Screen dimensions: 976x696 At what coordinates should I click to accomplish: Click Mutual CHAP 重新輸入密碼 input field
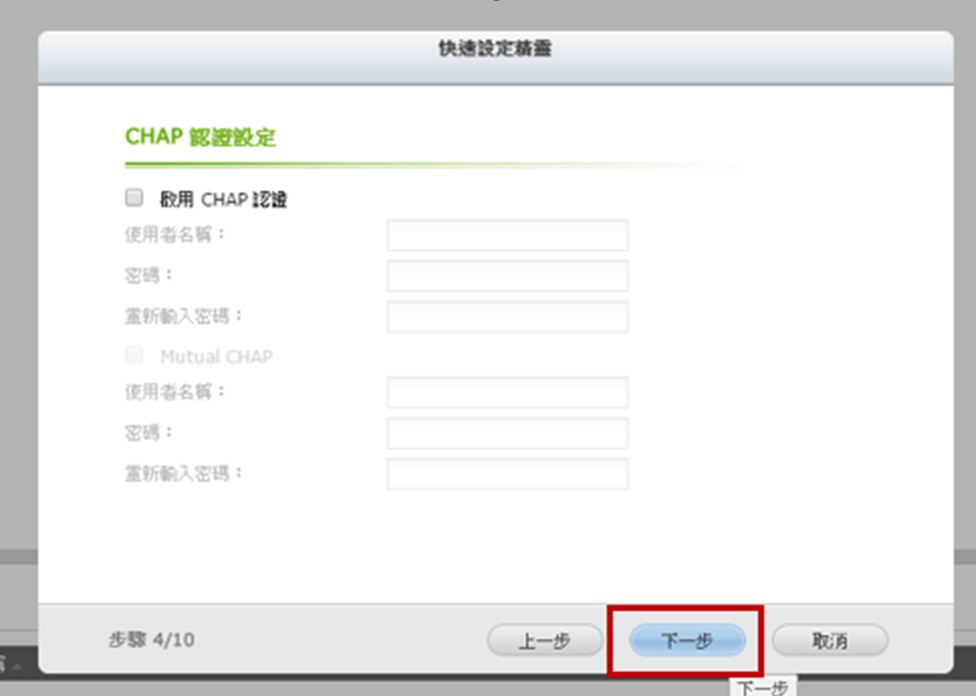(x=507, y=474)
